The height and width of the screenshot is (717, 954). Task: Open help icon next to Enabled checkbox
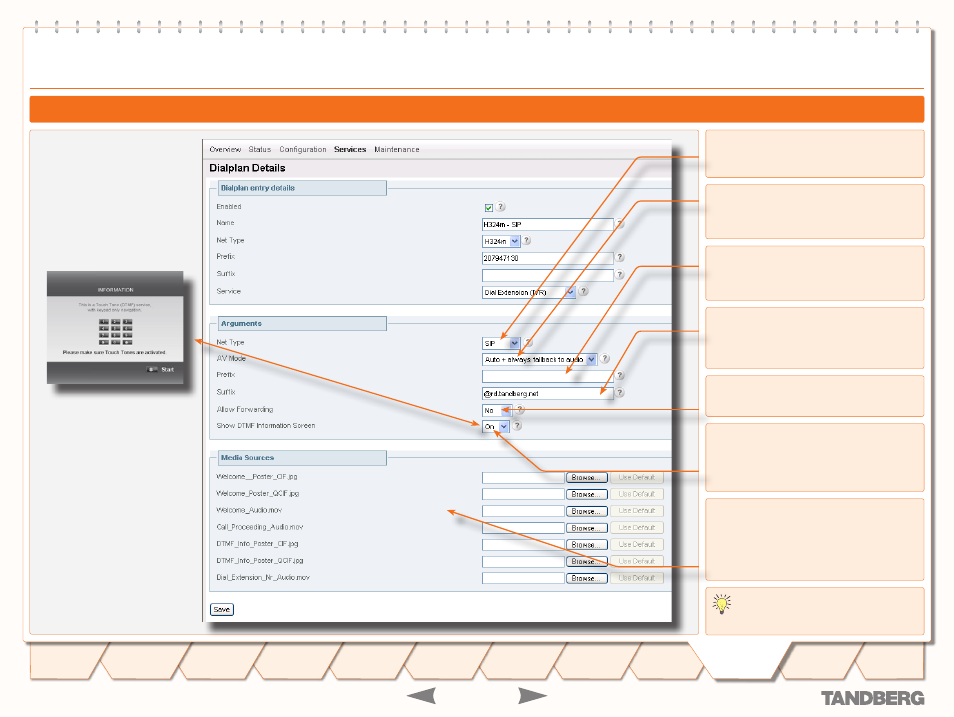pyautogui.click(x=501, y=207)
